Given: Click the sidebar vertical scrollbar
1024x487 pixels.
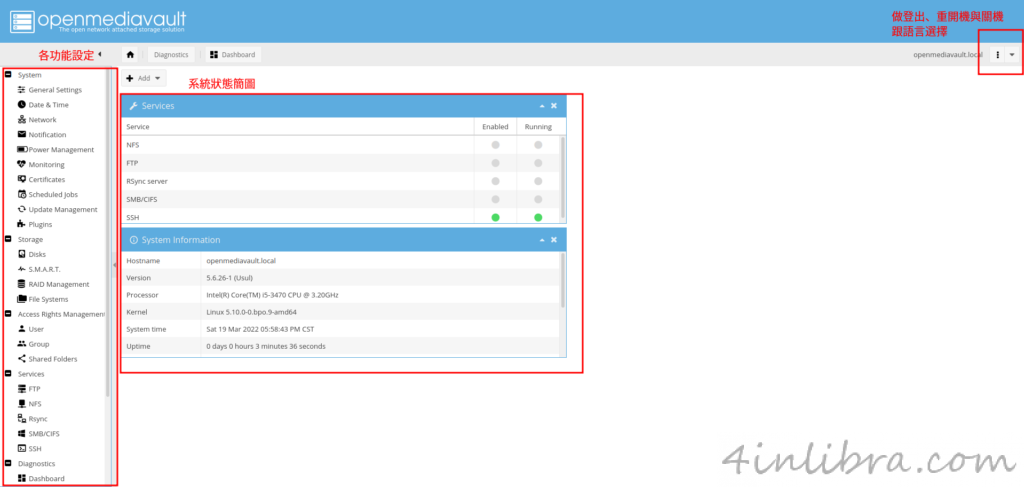Looking at the screenshot, I should 109,230.
